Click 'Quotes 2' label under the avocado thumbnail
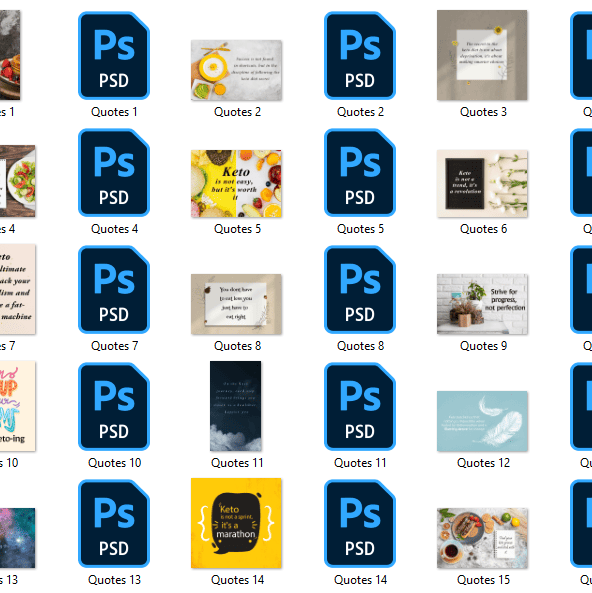This screenshot has width=592, height=593. coord(237,112)
